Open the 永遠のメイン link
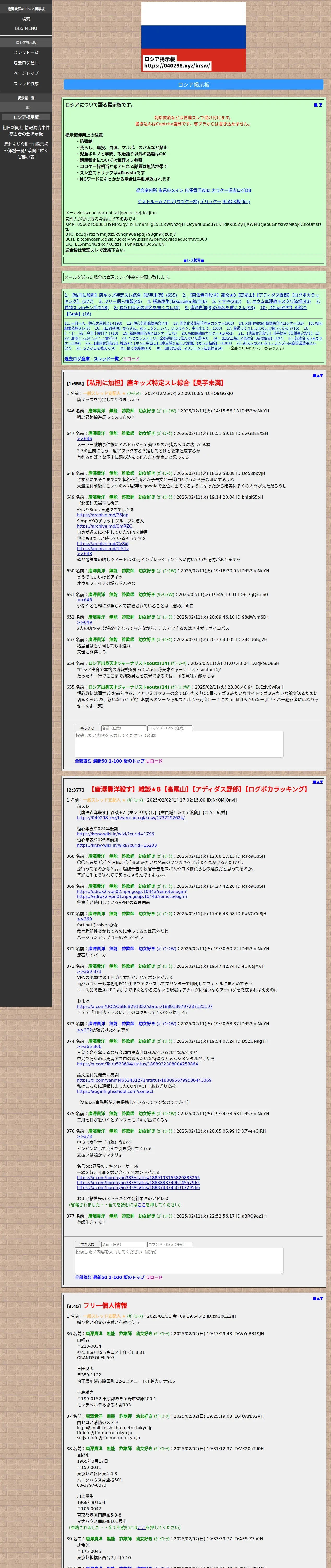The image size is (331, 1568). [x=171, y=191]
